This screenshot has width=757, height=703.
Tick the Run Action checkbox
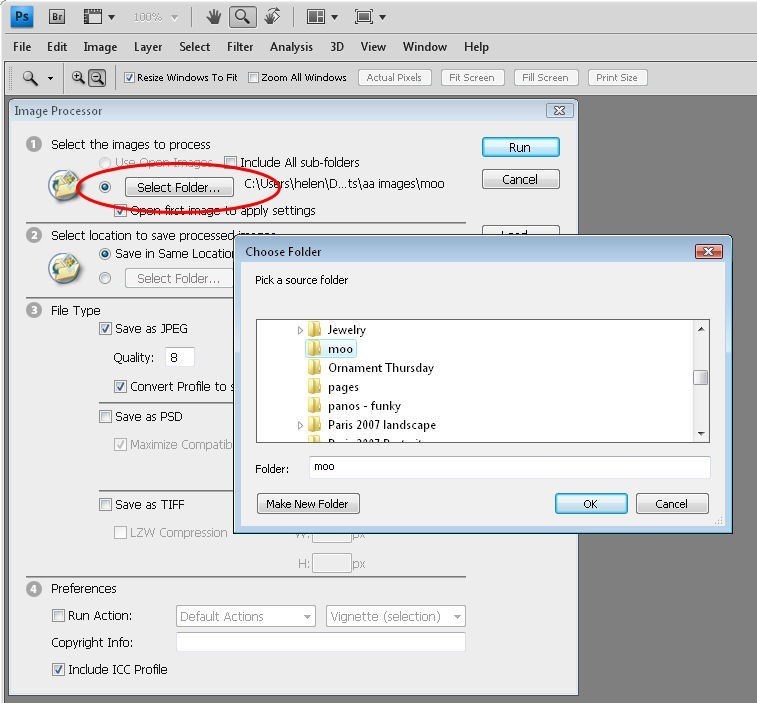(58, 616)
